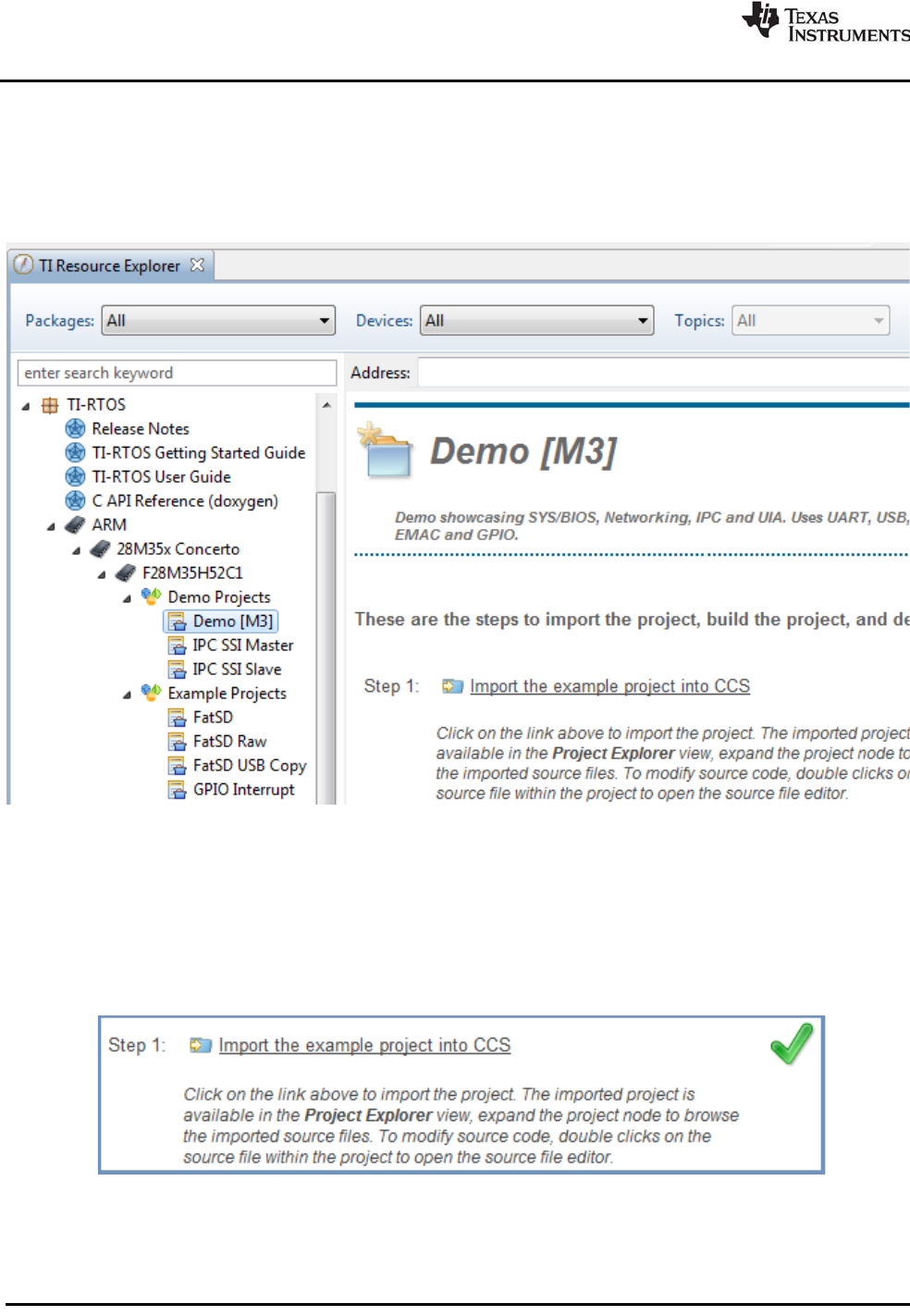910x1316 pixels.
Task: Select GPIO Interrupt tree item
Action: tap(244, 790)
